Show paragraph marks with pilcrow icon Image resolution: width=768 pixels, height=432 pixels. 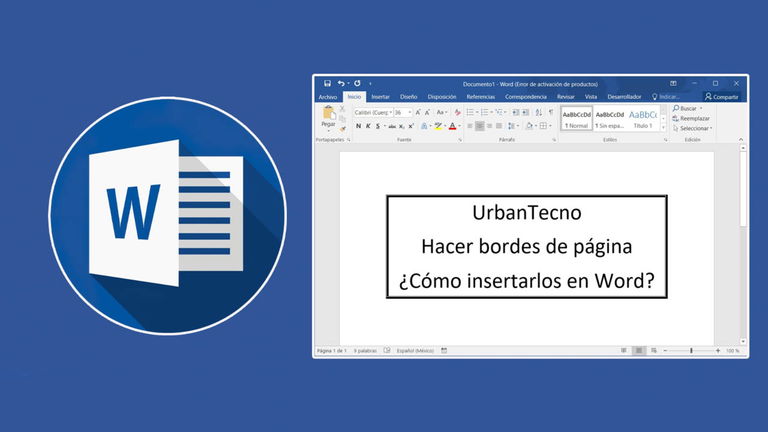tap(550, 113)
